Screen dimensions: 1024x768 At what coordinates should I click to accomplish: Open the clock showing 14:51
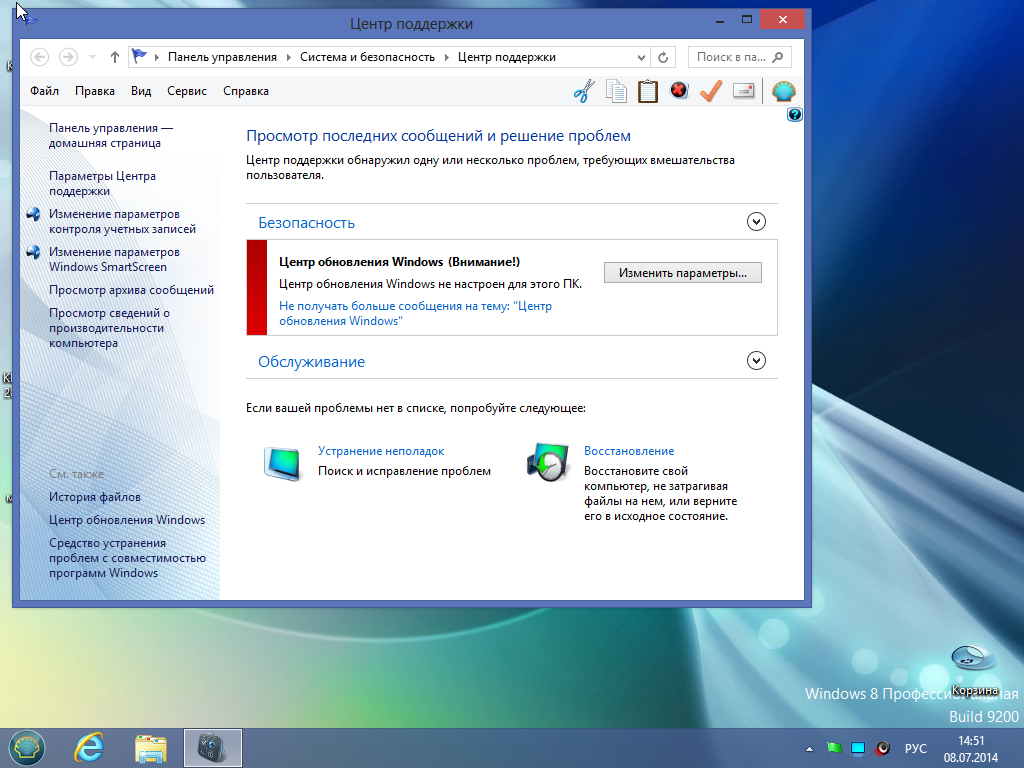pos(971,741)
